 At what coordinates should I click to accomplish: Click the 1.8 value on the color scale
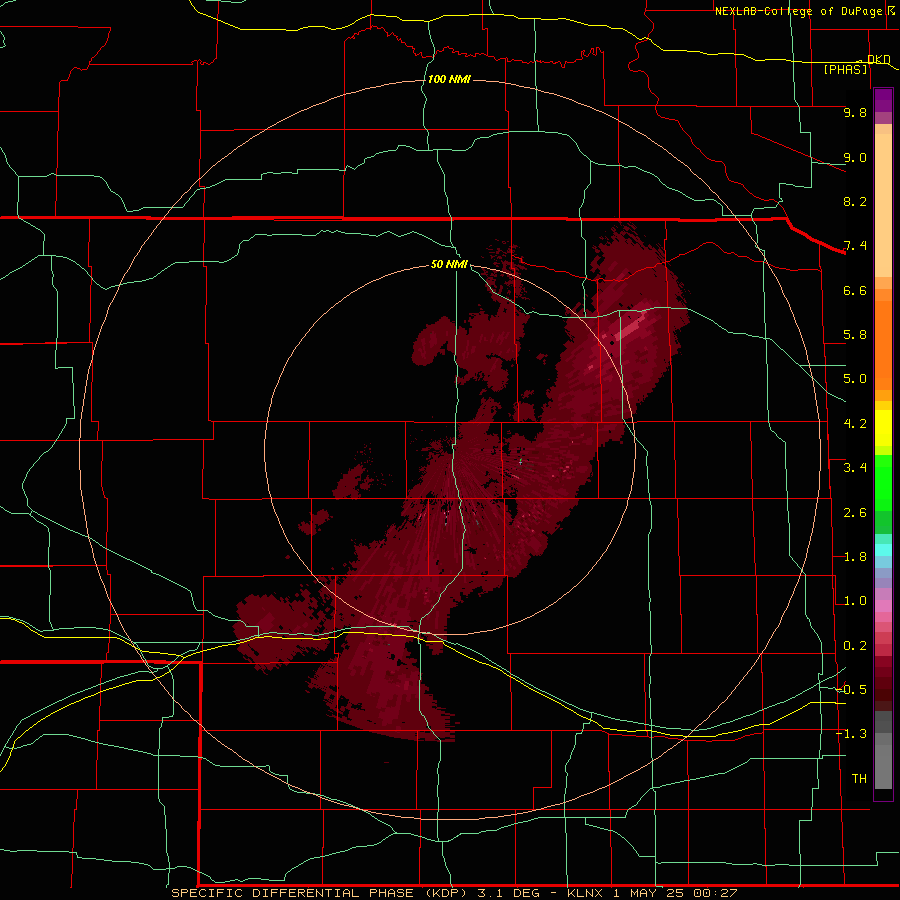point(855,557)
